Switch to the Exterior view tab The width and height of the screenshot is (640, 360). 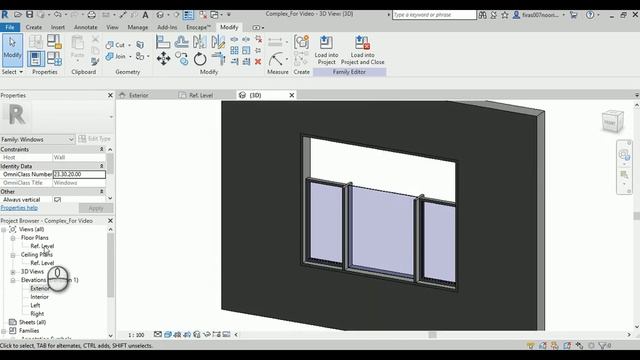pos(139,95)
